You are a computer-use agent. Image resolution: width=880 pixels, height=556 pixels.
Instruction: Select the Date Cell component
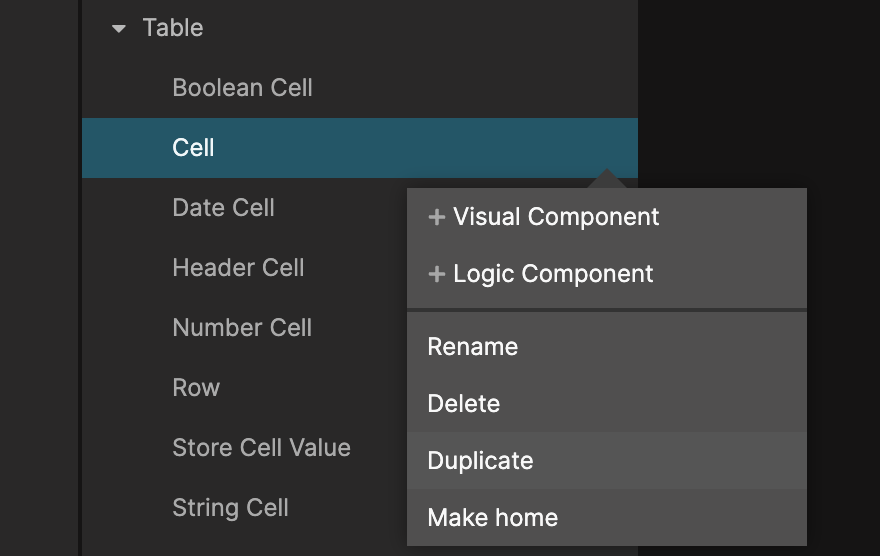click(x=223, y=208)
